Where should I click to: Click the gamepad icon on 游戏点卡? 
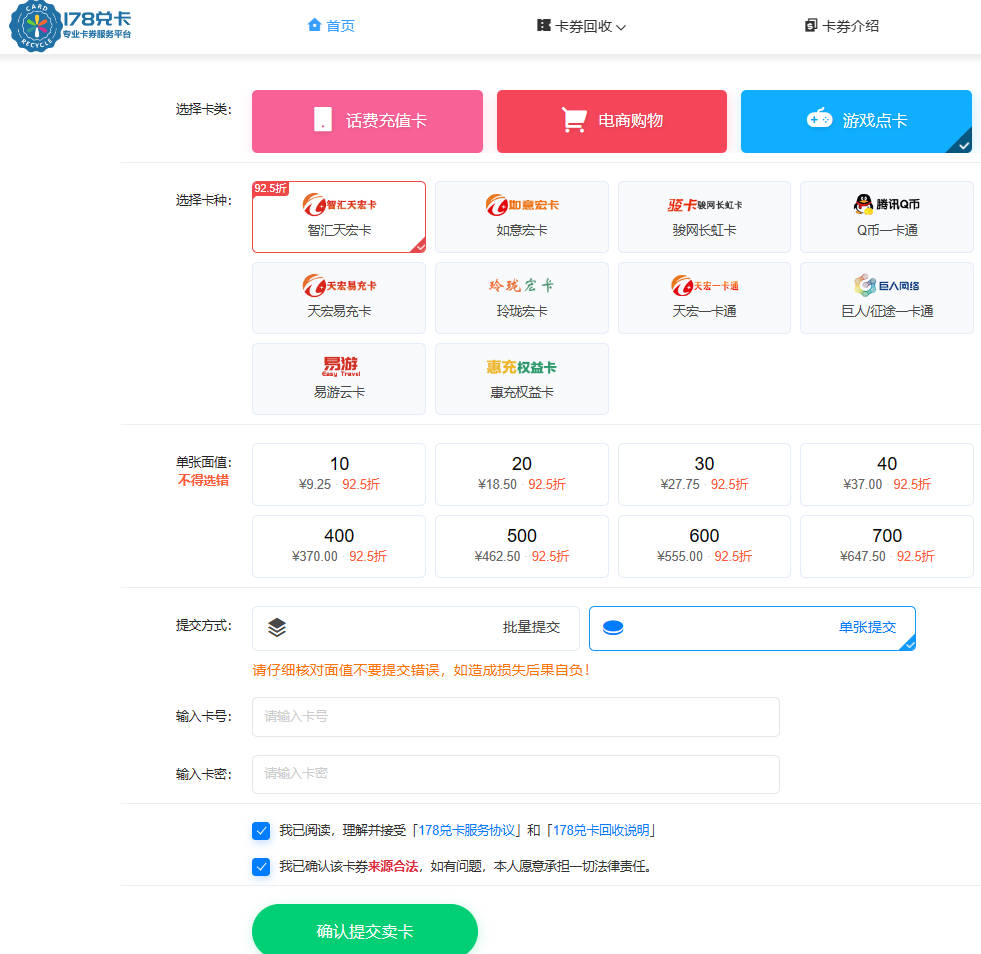click(x=819, y=118)
